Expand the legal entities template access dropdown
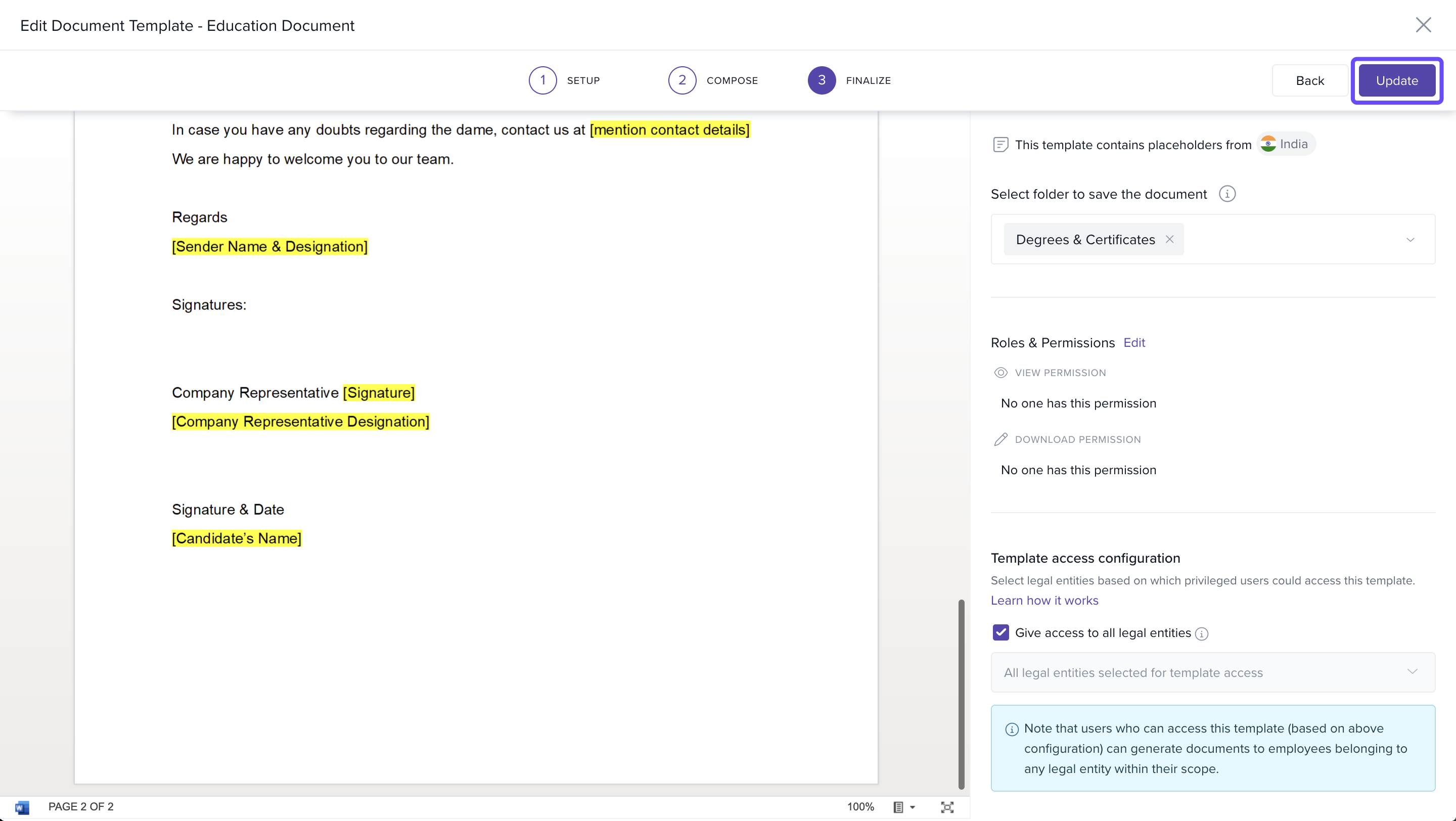This screenshot has width=1456, height=821. pyautogui.click(x=1412, y=672)
